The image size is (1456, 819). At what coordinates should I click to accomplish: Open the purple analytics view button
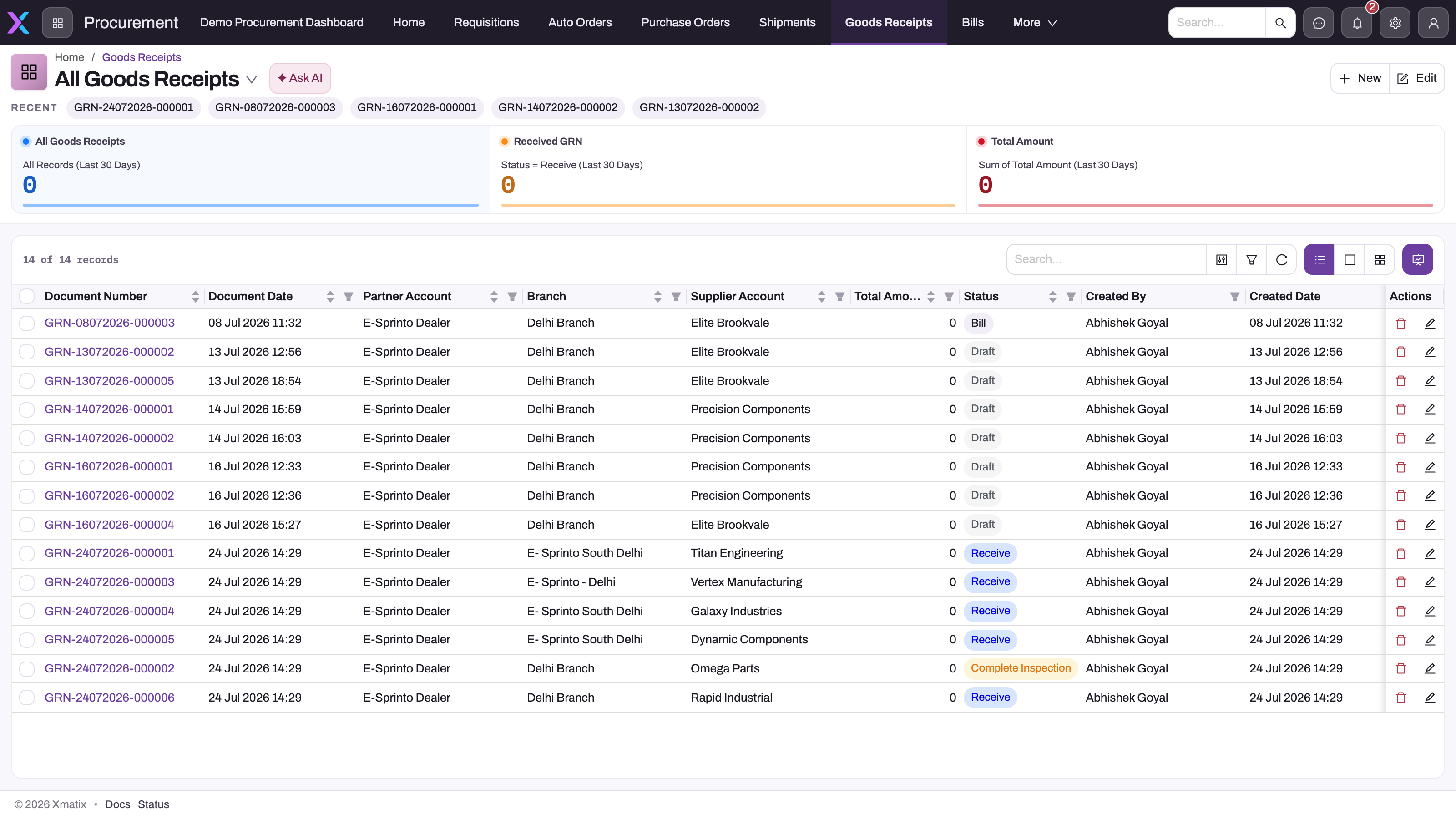click(x=1418, y=259)
